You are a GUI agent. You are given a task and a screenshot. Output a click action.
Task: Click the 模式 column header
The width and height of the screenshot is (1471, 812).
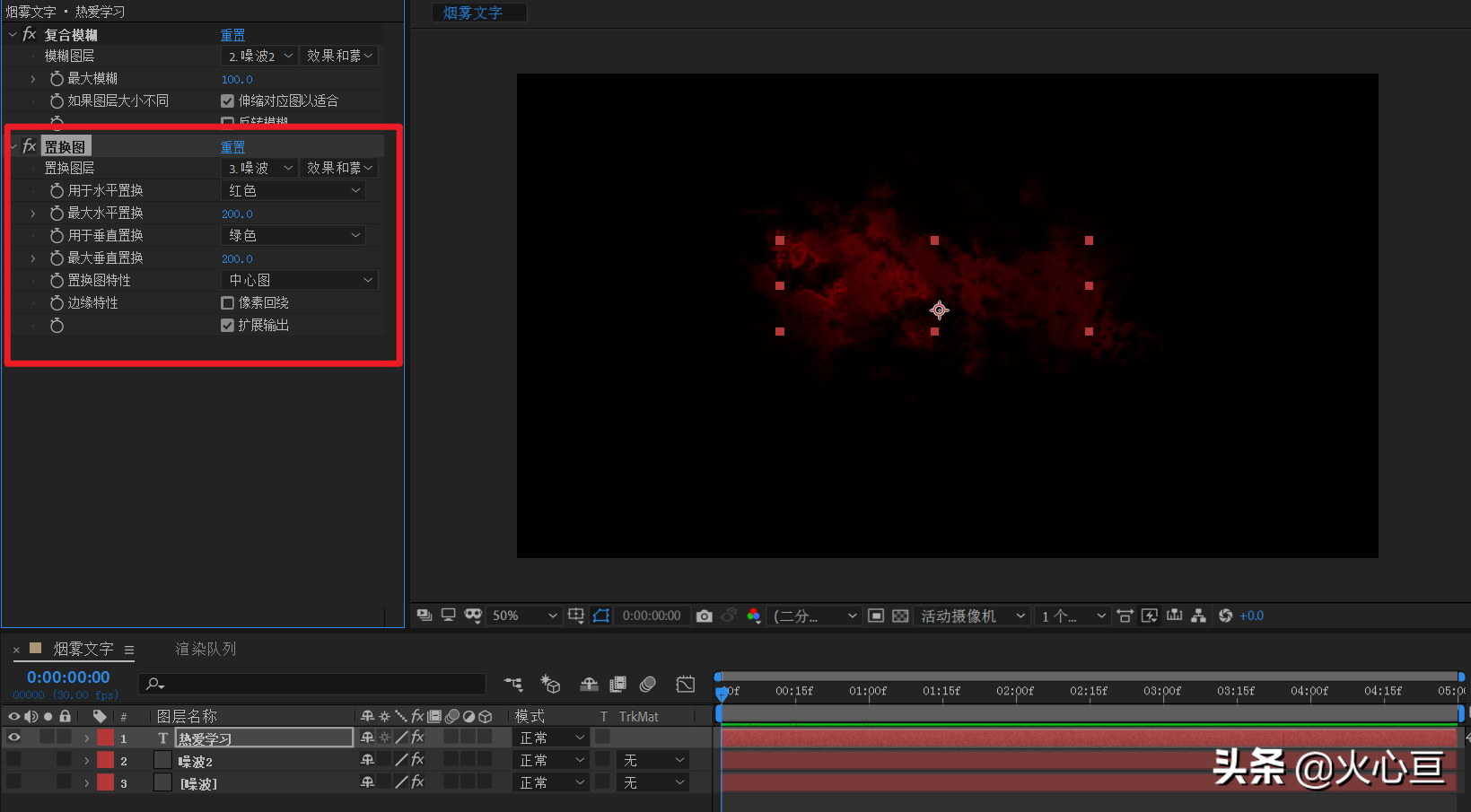530,716
